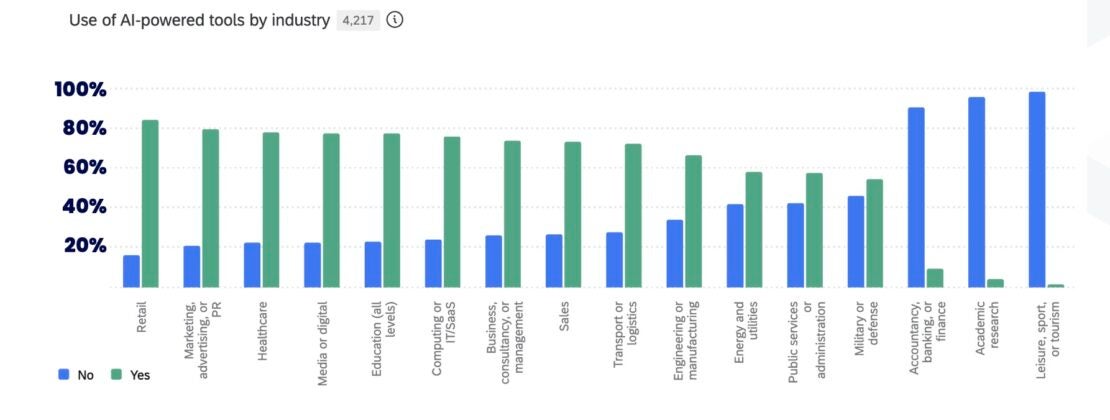Viewport: 1110px width, 420px height.
Task: Select the blue Energy and utilities bar
Action: 735,245
